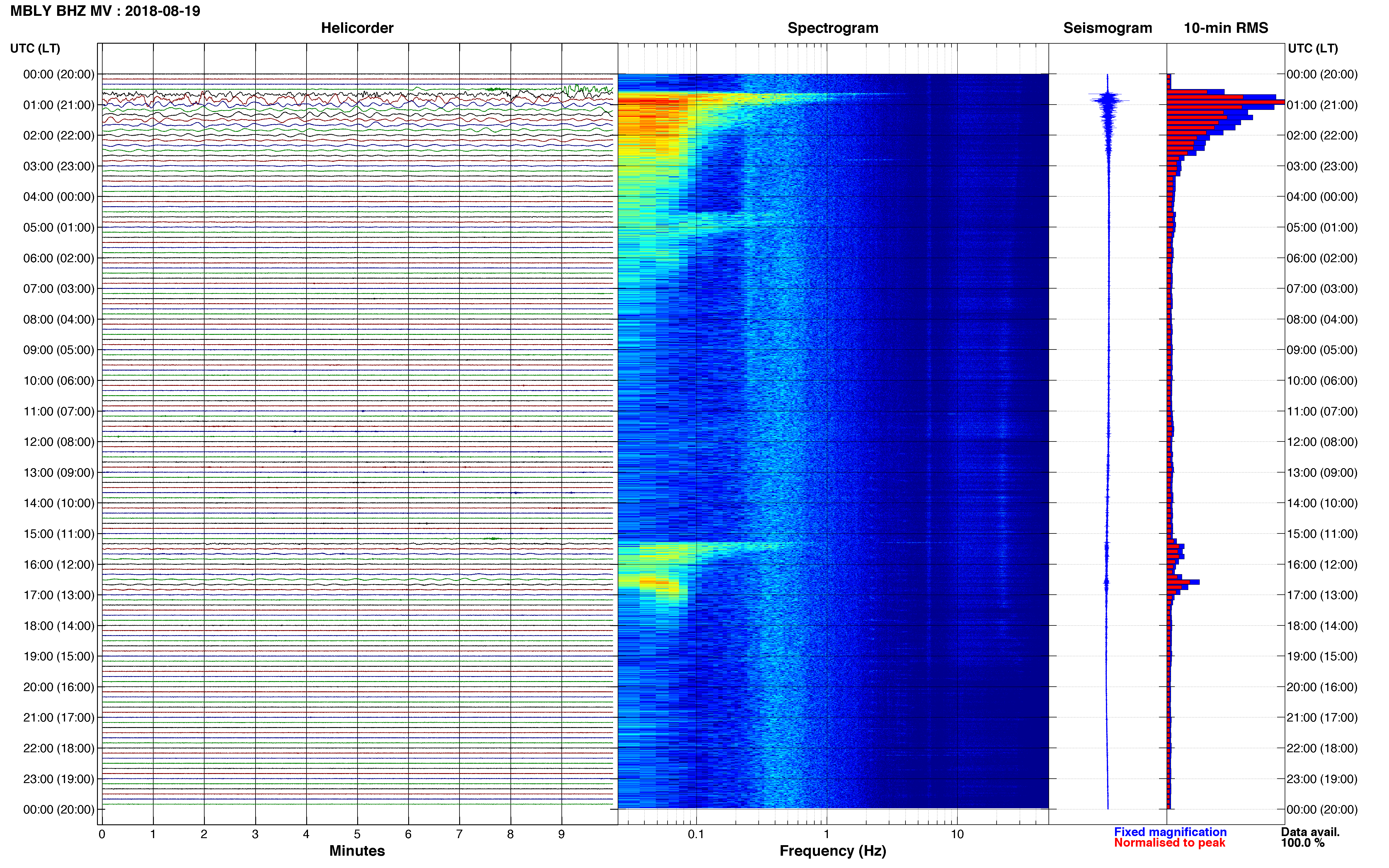Click the Helicorder panel heading
The width and height of the screenshot is (1389, 868).
(357, 28)
